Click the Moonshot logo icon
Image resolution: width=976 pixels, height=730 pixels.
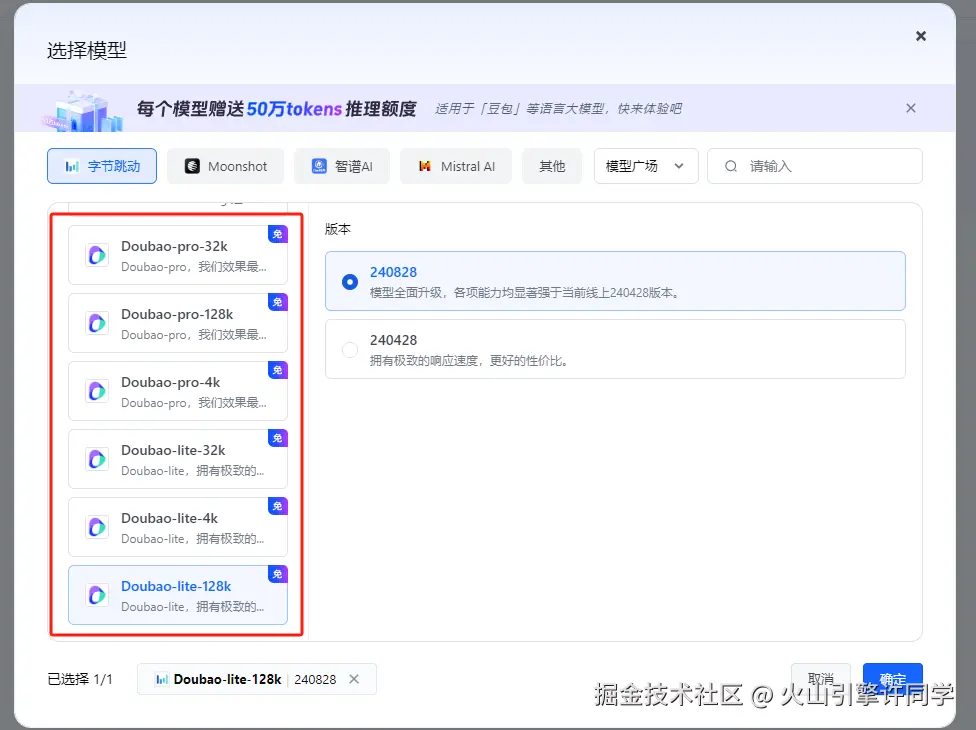point(192,166)
